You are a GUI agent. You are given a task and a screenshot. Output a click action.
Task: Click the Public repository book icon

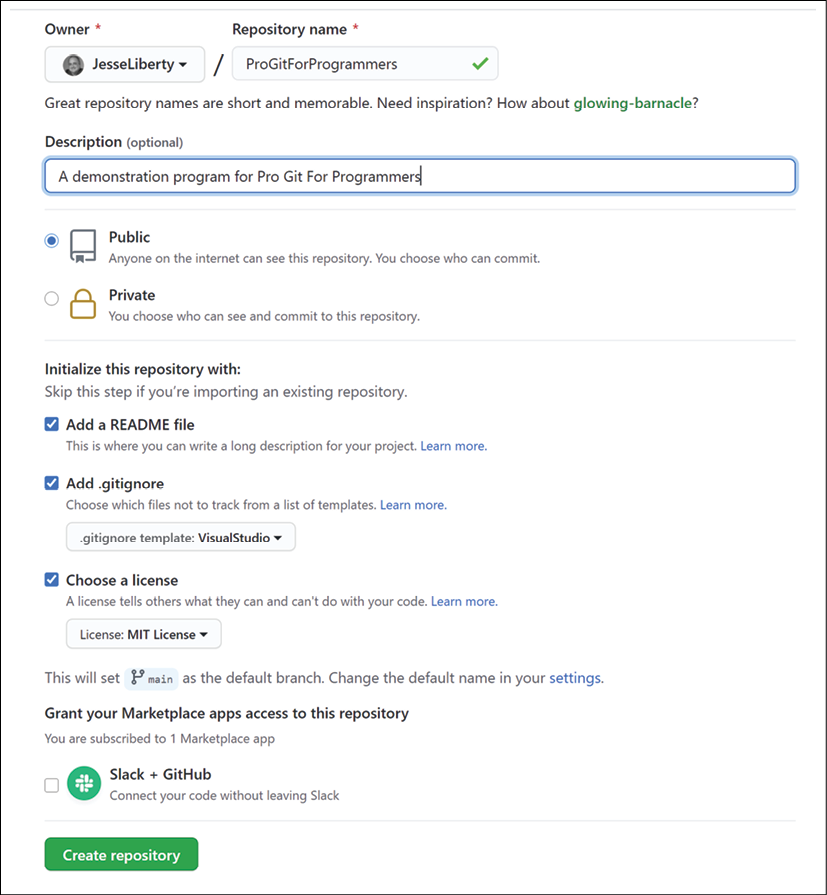[x=83, y=246]
